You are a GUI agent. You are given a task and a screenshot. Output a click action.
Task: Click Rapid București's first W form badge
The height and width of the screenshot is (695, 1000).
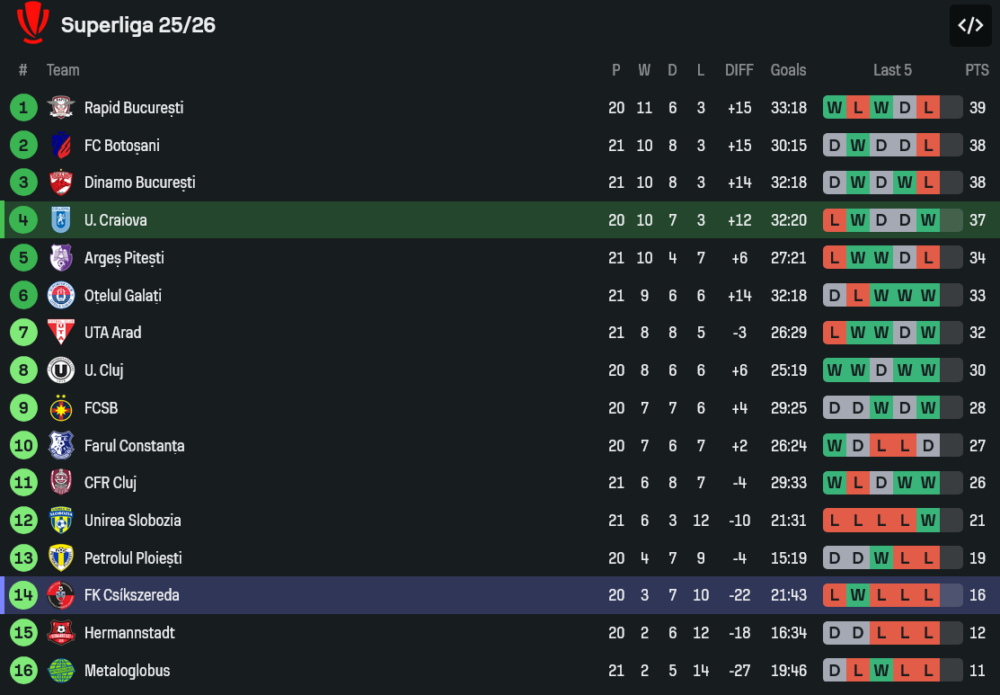[834, 107]
